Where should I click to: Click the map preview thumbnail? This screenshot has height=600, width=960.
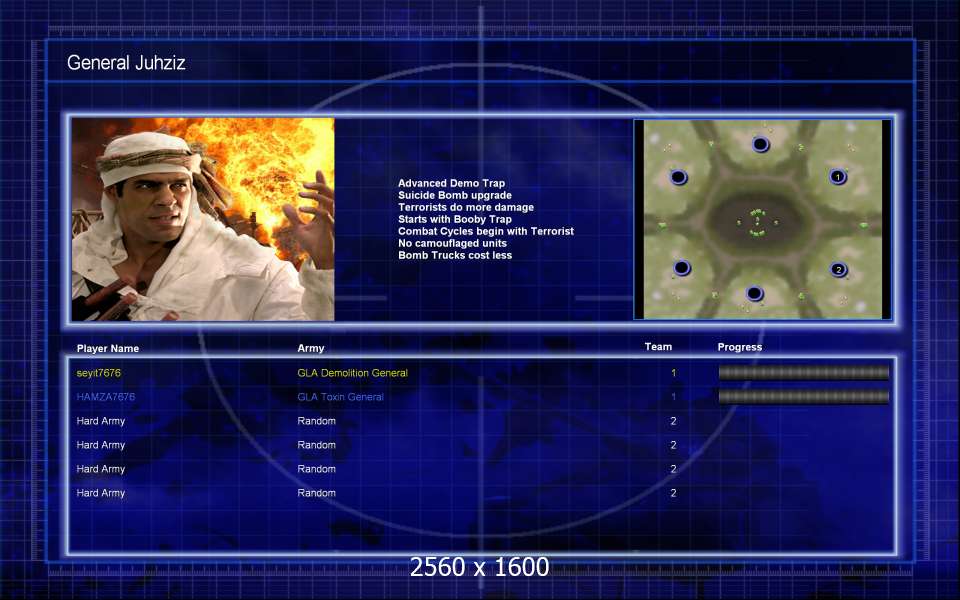point(763,219)
